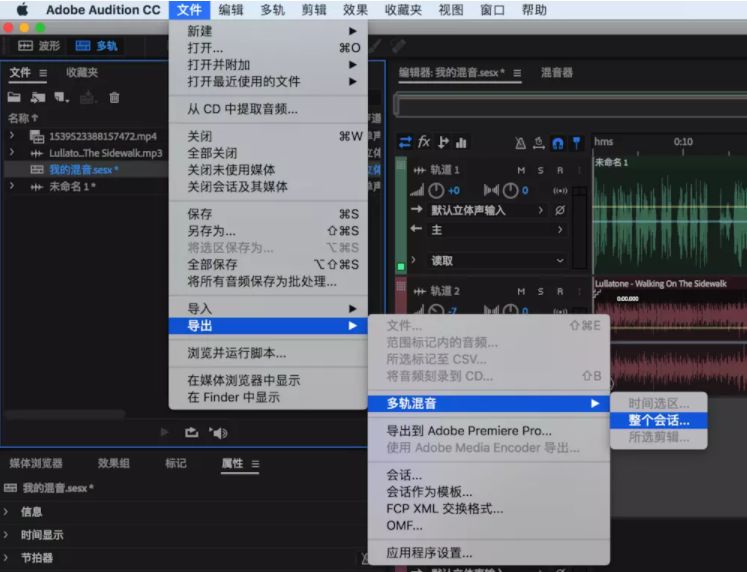
Task: Click 0:10 mark on the timeline ruler
Action: point(683,141)
